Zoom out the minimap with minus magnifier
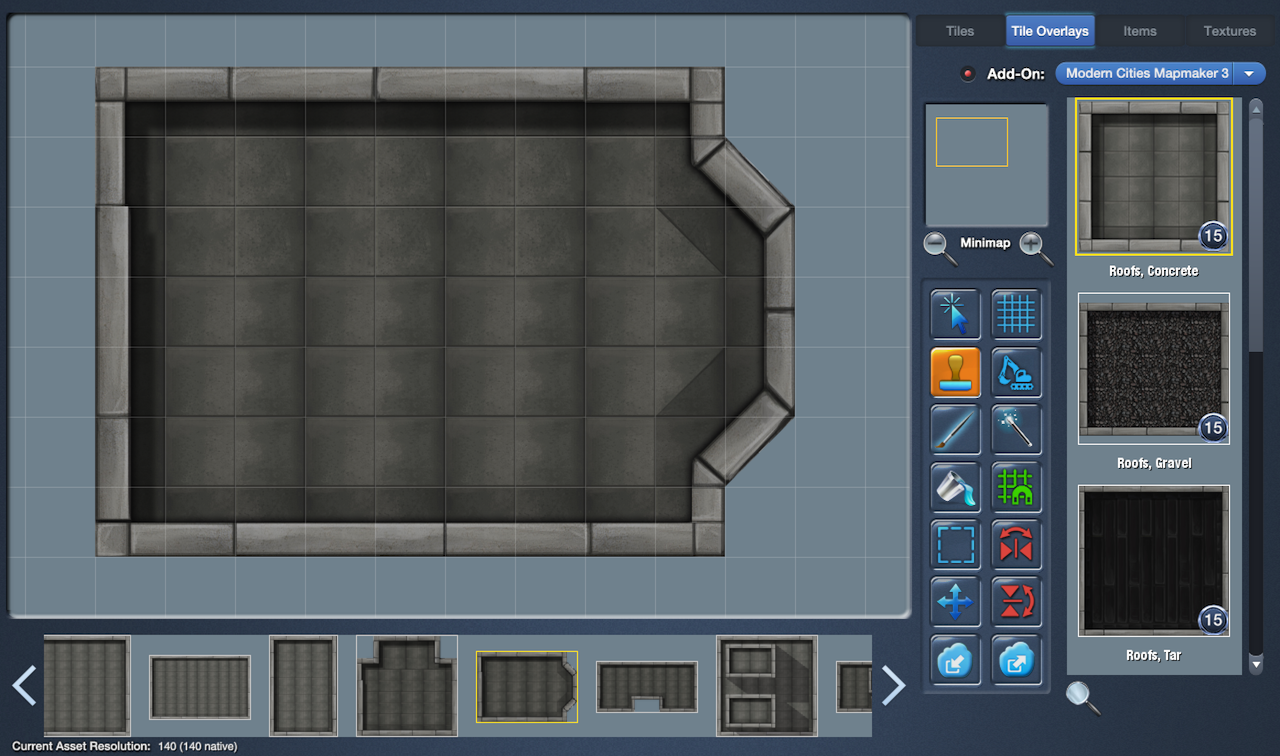 pyautogui.click(x=939, y=246)
